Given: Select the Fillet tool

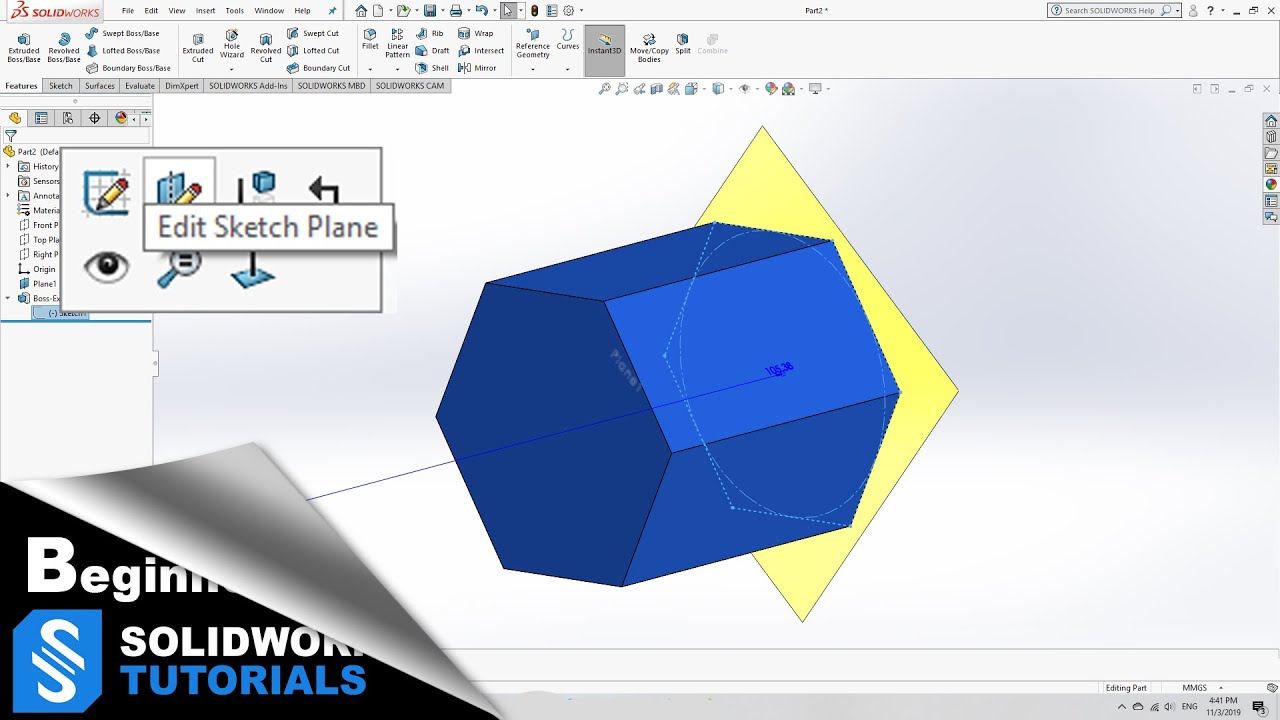Looking at the screenshot, I should coord(370,38).
